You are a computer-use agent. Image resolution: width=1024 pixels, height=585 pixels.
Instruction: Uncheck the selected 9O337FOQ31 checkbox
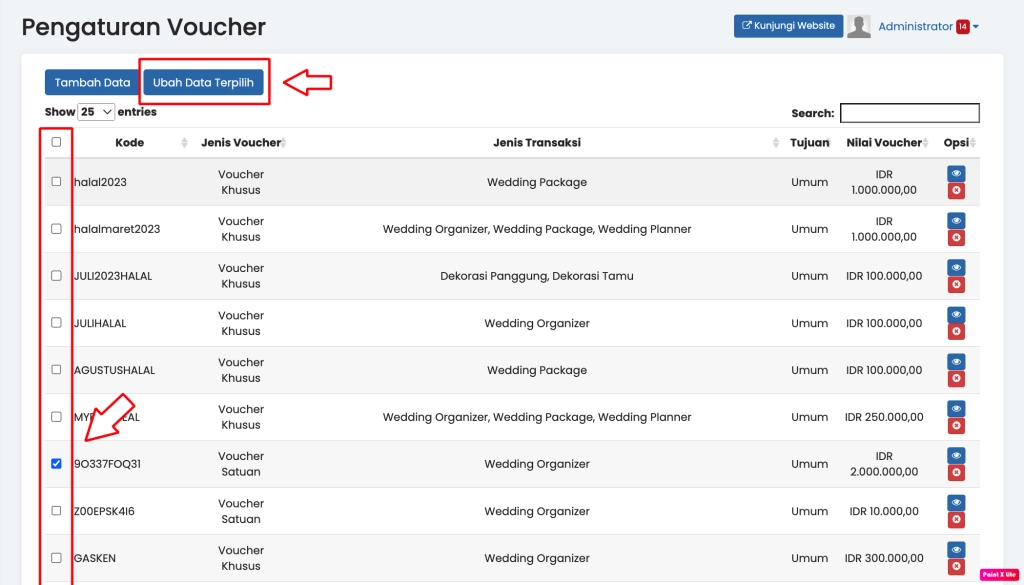point(56,463)
